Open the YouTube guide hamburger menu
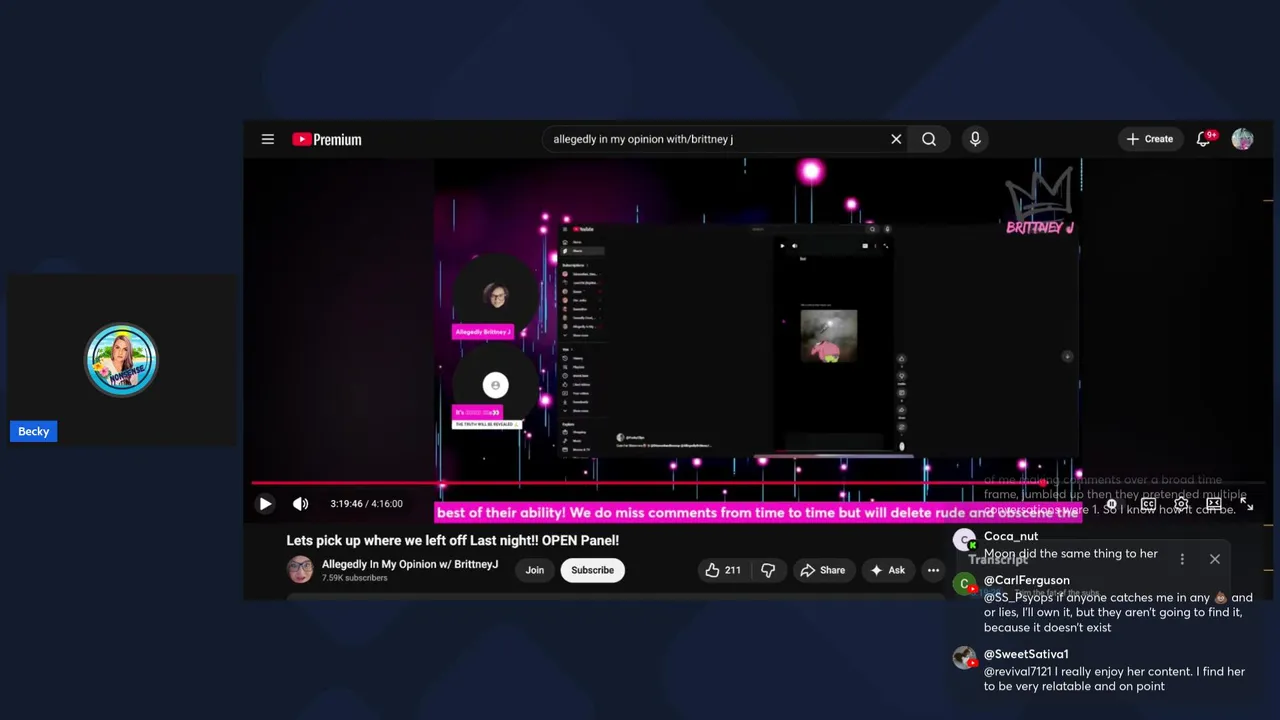The height and width of the screenshot is (720, 1280). pyautogui.click(x=268, y=139)
